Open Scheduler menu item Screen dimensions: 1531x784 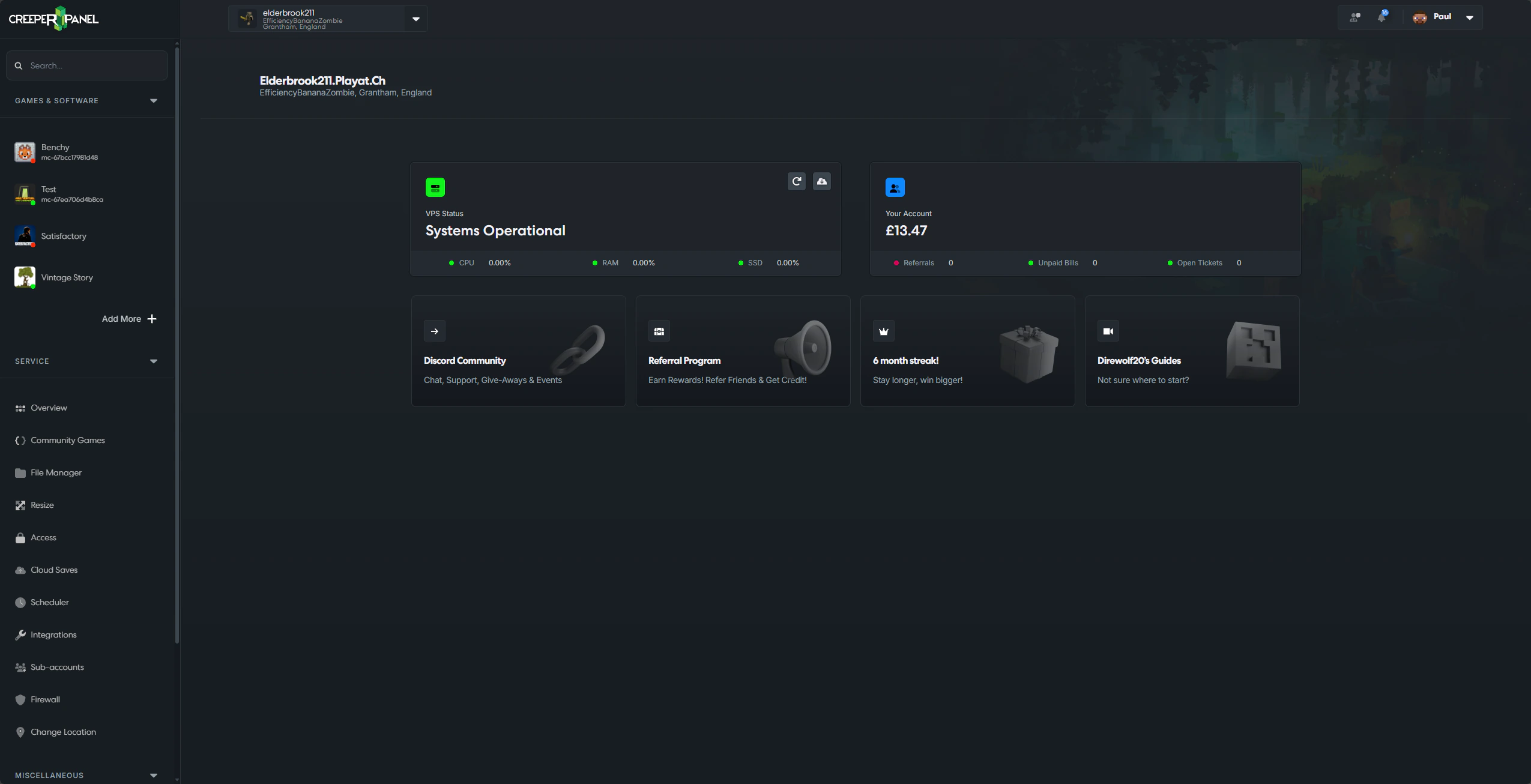click(x=50, y=603)
